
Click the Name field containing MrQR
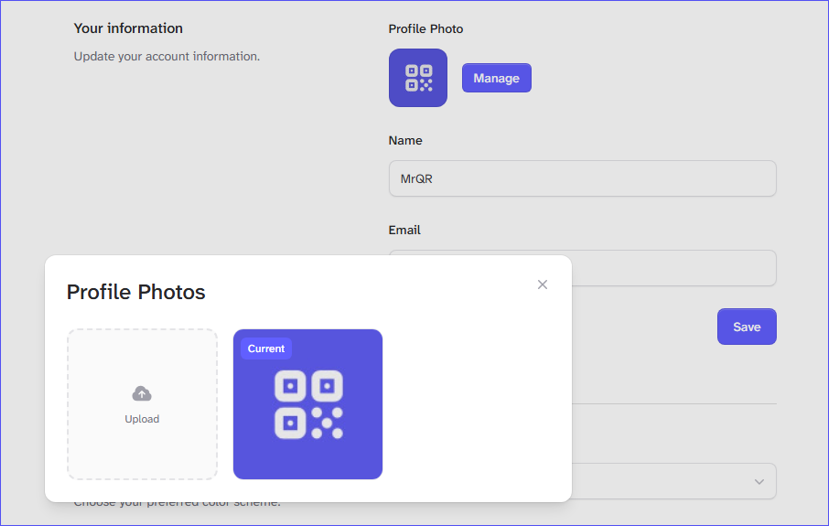[583, 179]
